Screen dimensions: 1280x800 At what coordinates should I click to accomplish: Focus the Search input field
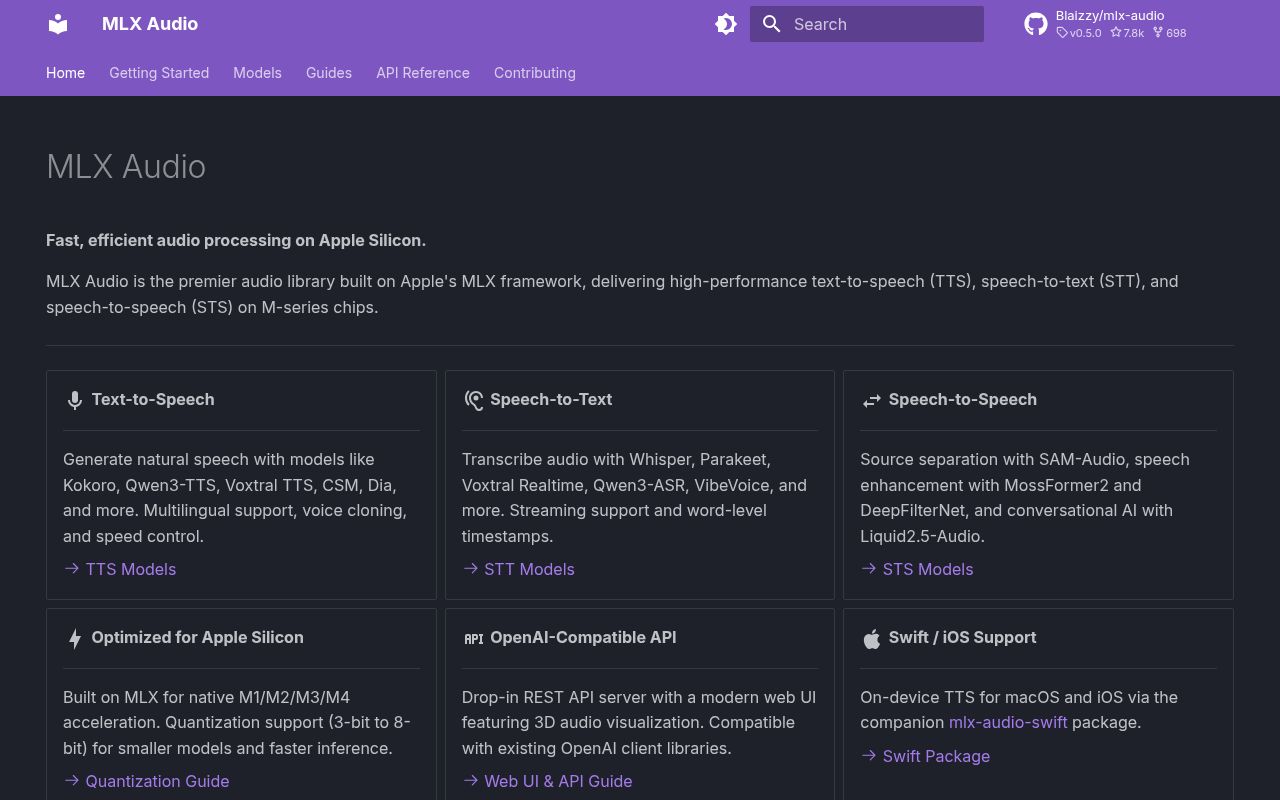coord(867,24)
